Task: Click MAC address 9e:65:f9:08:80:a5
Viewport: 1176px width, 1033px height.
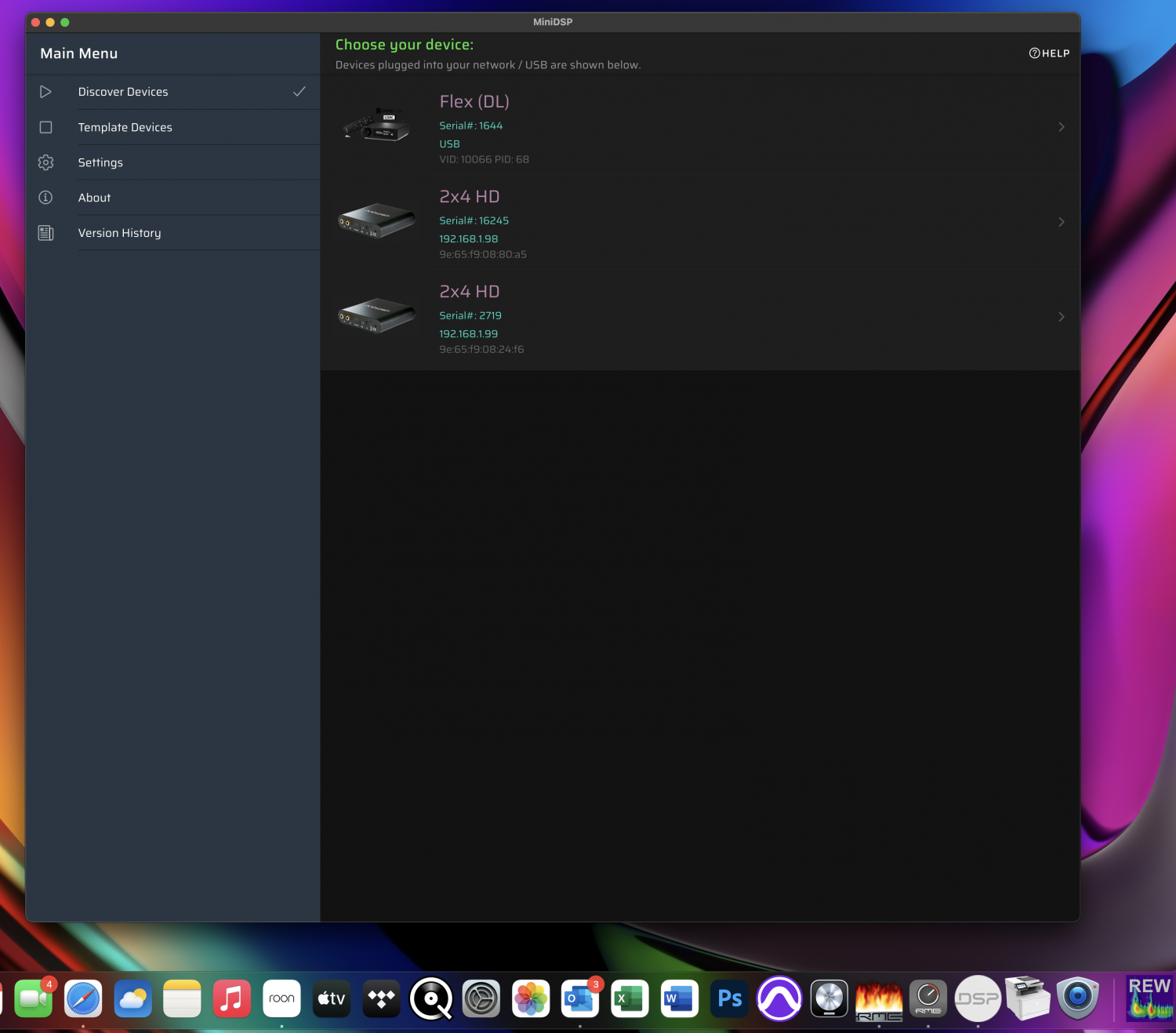Action: pos(482,254)
